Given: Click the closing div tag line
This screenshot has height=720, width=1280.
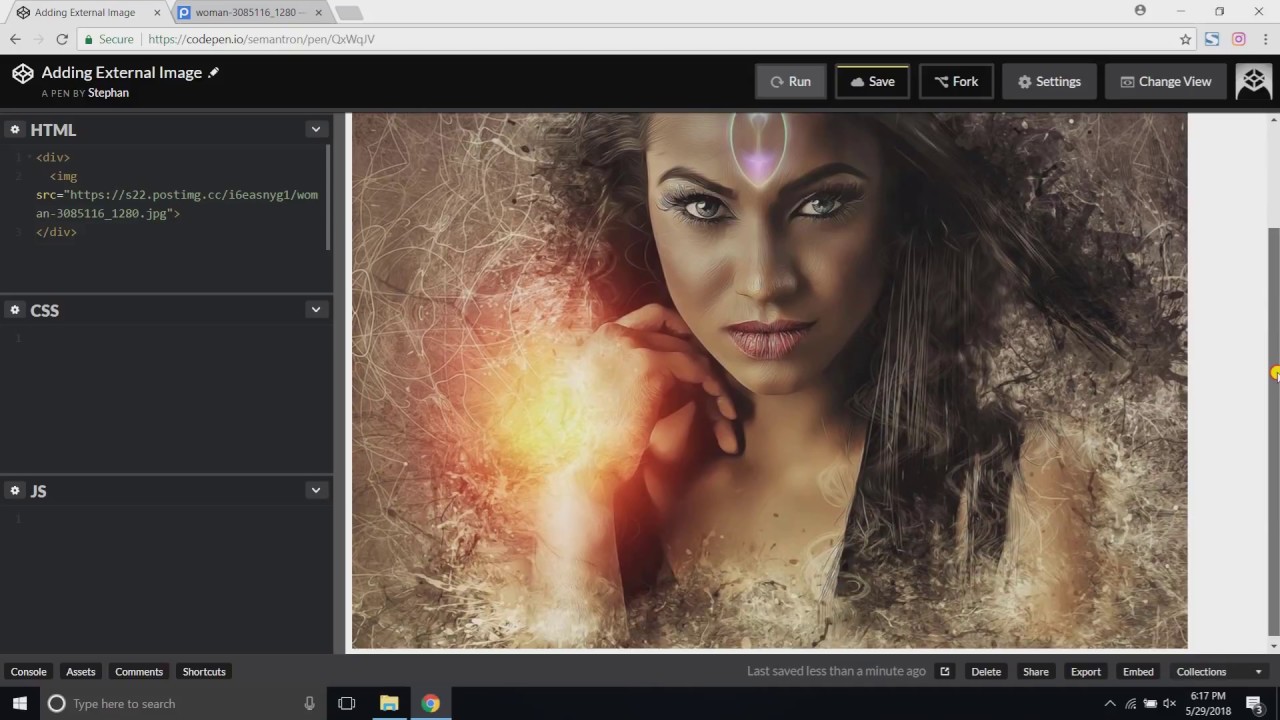Looking at the screenshot, I should coord(56,232).
